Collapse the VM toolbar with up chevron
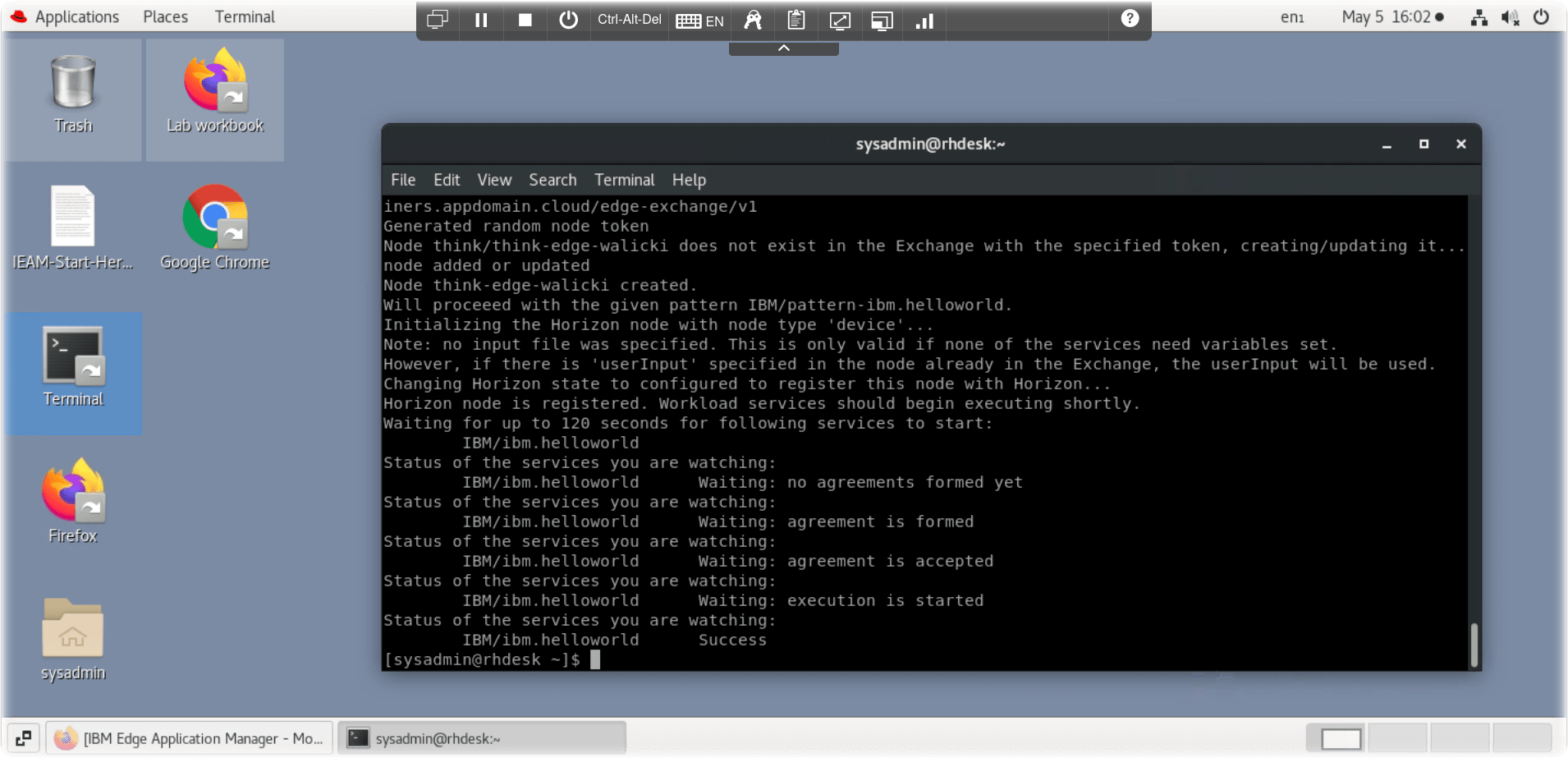This screenshot has height=758, width=1568. (784, 48)
